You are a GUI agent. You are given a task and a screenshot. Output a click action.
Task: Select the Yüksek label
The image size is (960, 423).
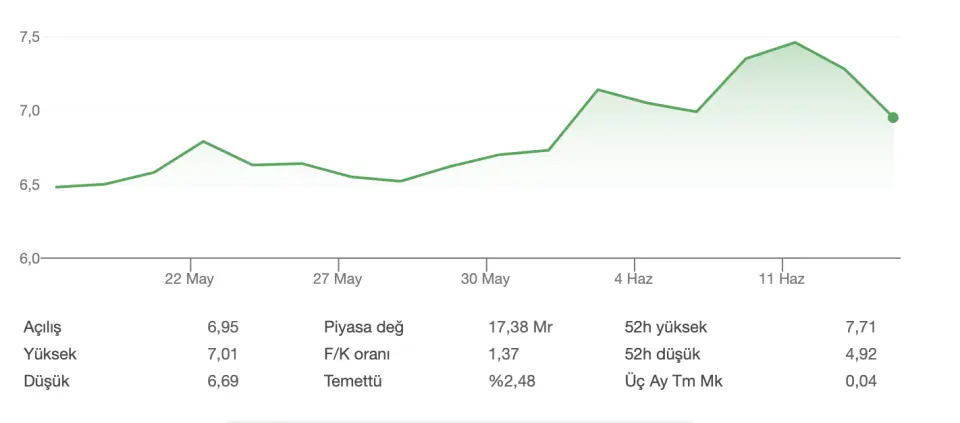[x=50, y=354]
